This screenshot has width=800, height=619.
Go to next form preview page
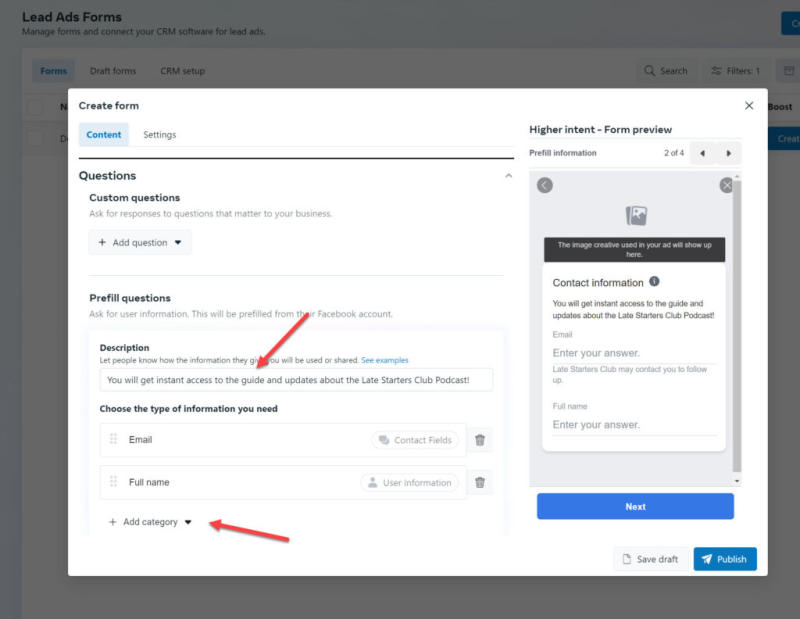point(729,153)
